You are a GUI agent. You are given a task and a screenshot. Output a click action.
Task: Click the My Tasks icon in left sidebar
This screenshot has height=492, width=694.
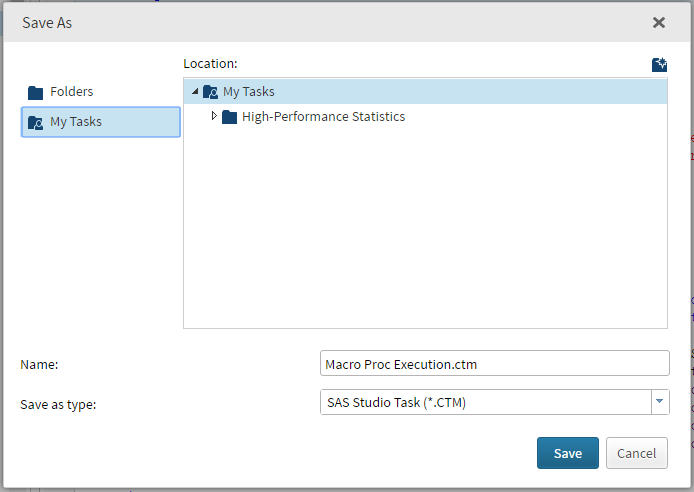pos(36,123)
